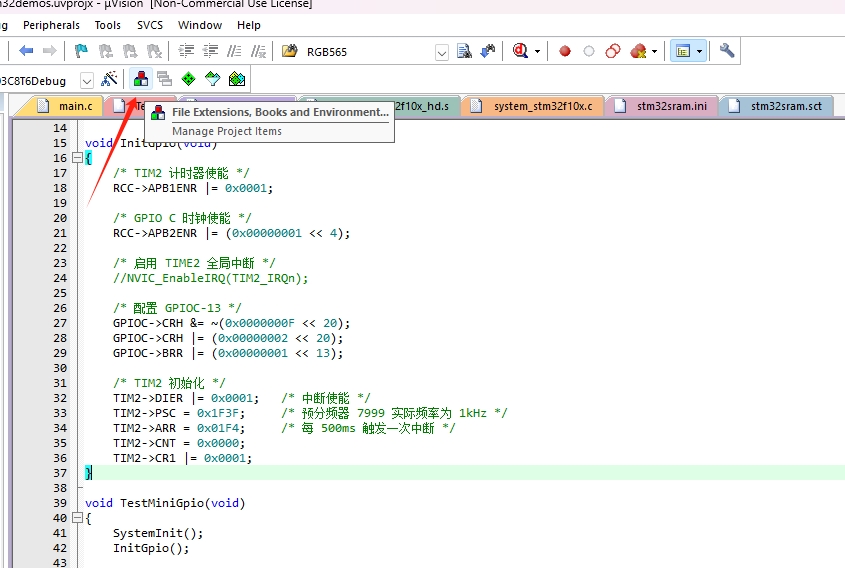Click the TIM2->PSC = 0x1F3F; line

tap(179, 413)
